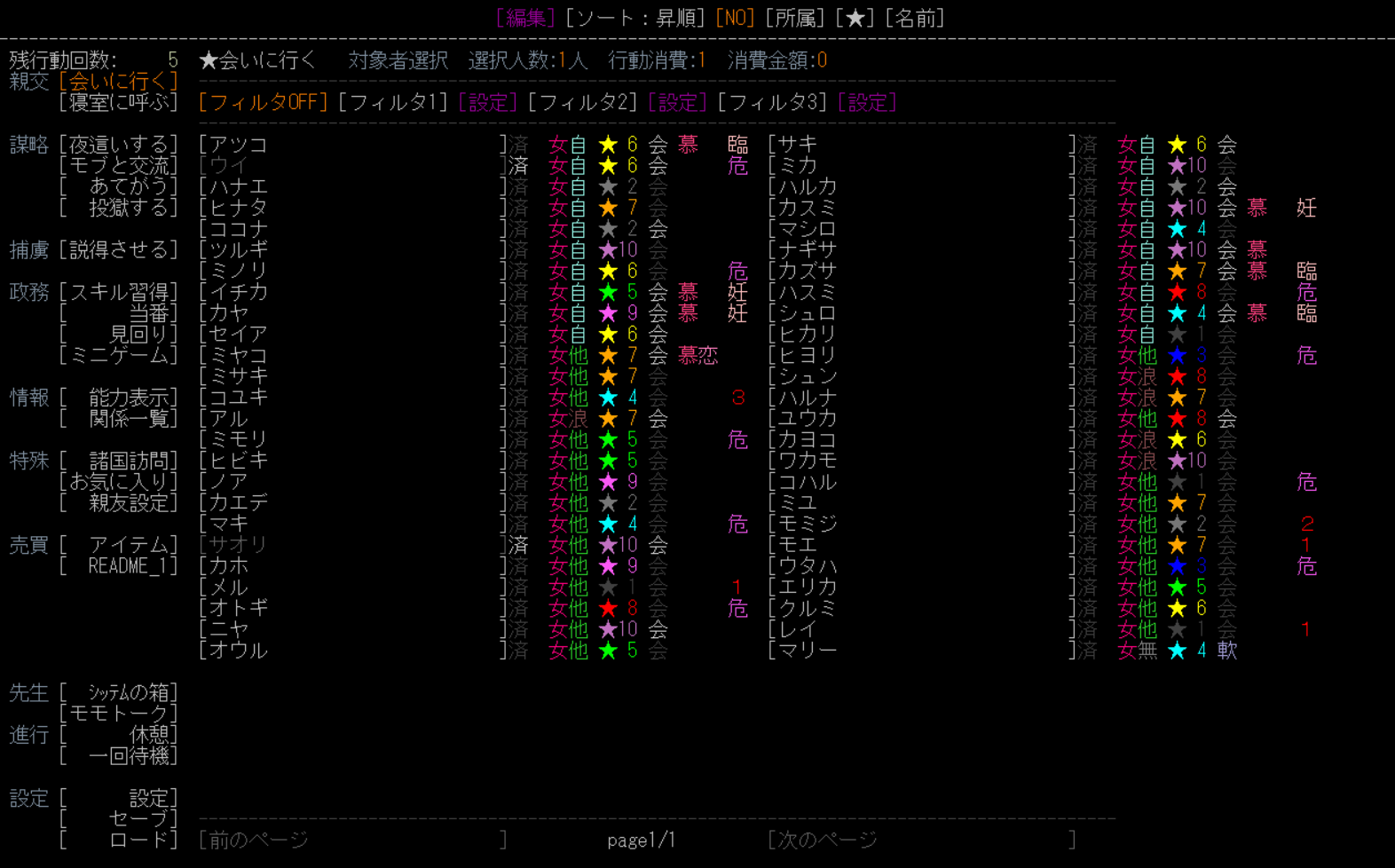Choose the 説得させる command
Viewport: 1395px width, 868px height.
point(119,250)
